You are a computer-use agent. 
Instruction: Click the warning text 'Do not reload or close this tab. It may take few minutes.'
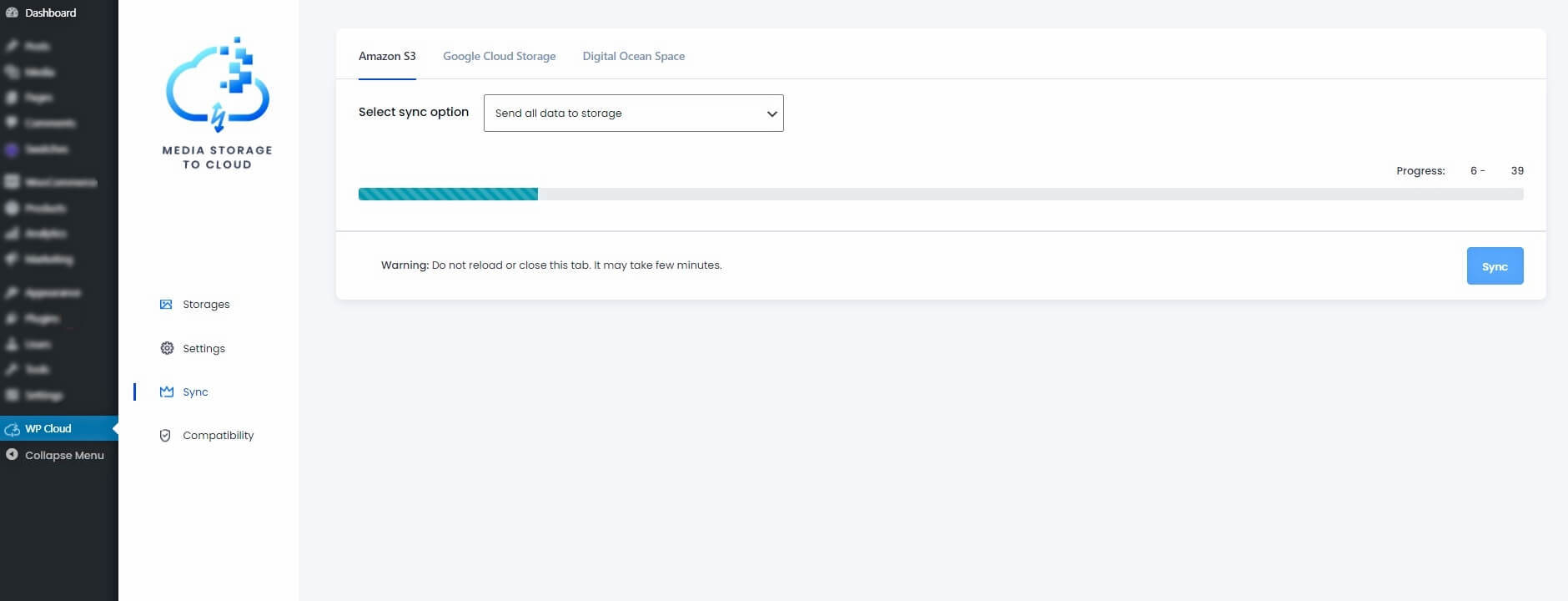[x=577, y=265]
